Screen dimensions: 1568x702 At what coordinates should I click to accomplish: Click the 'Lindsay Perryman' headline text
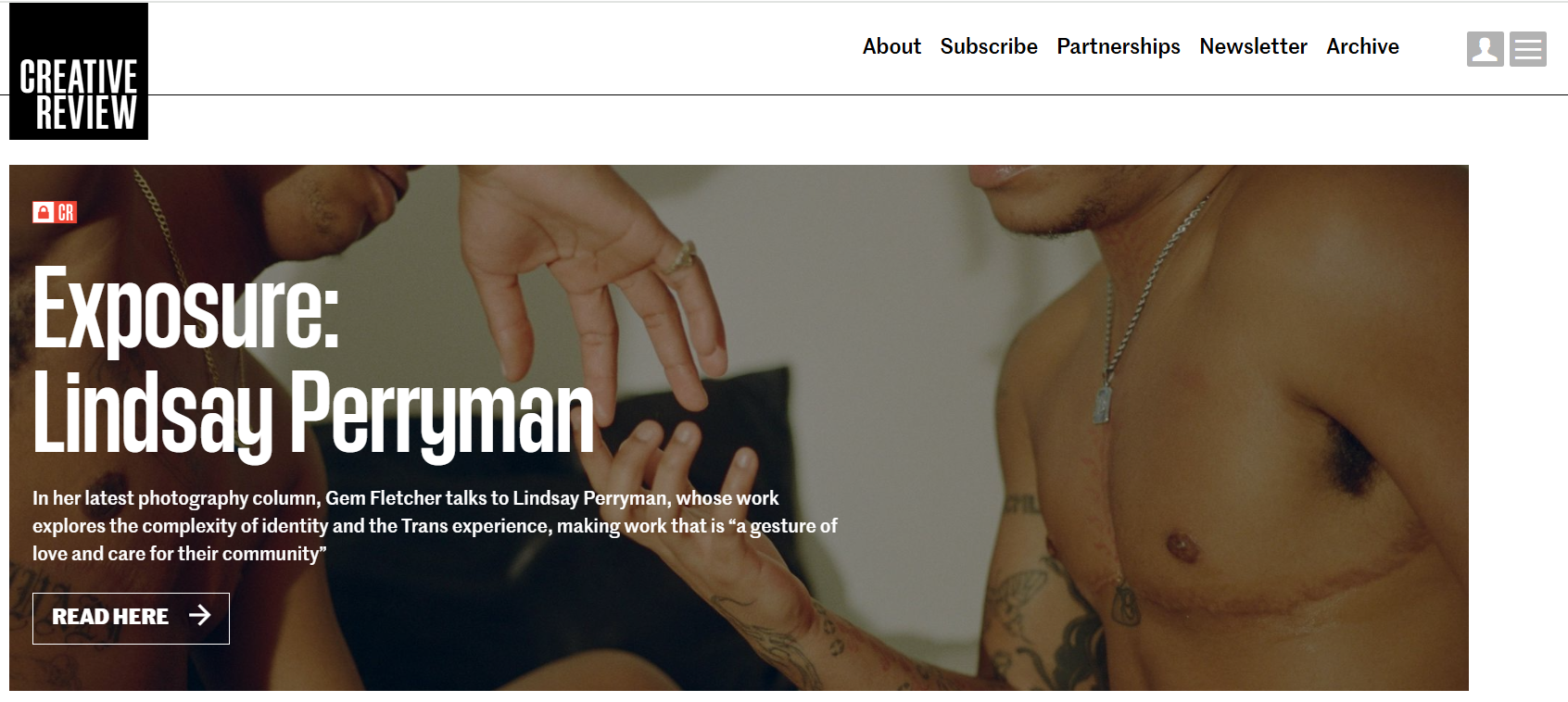coord(313,414)
